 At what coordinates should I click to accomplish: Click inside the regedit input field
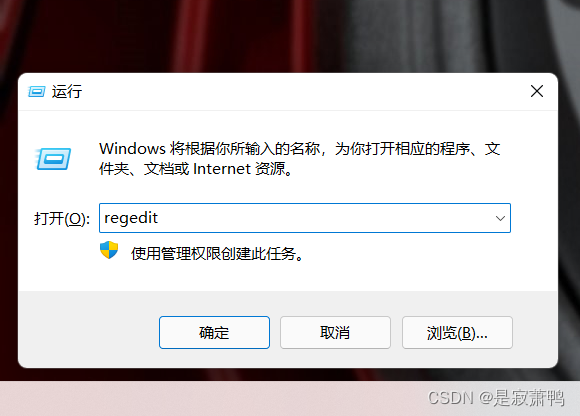click(305, 218)
